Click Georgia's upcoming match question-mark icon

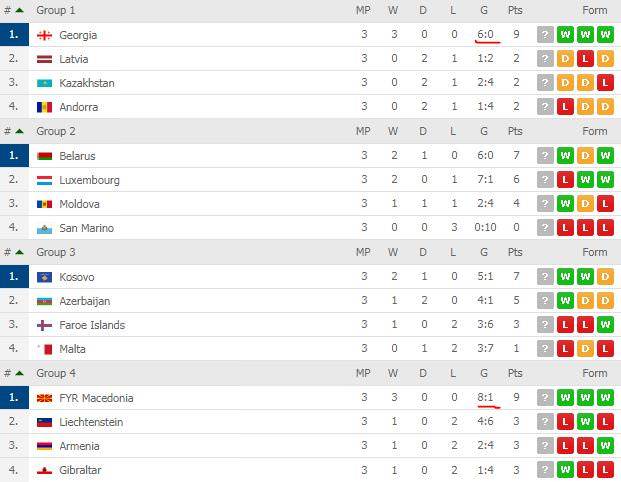545,35
